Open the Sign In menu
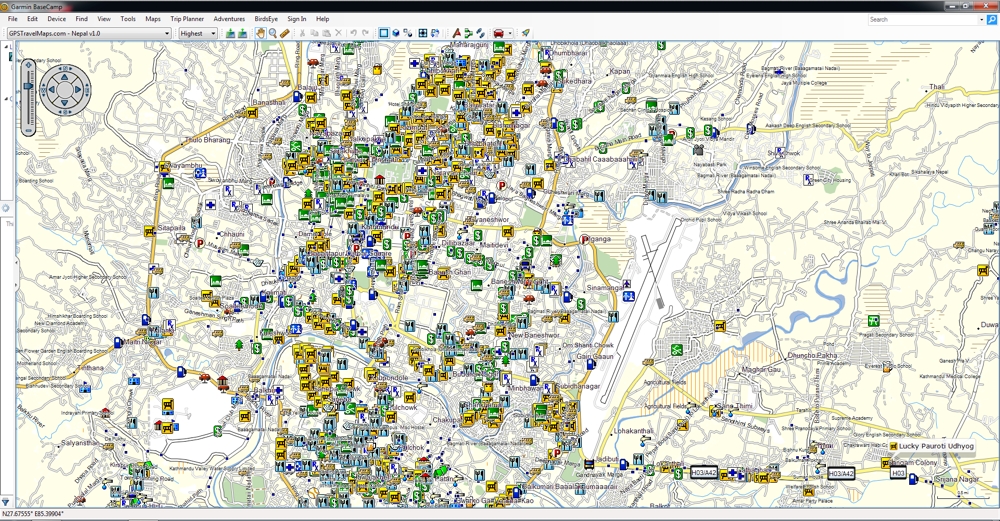 tap(297, 19)
